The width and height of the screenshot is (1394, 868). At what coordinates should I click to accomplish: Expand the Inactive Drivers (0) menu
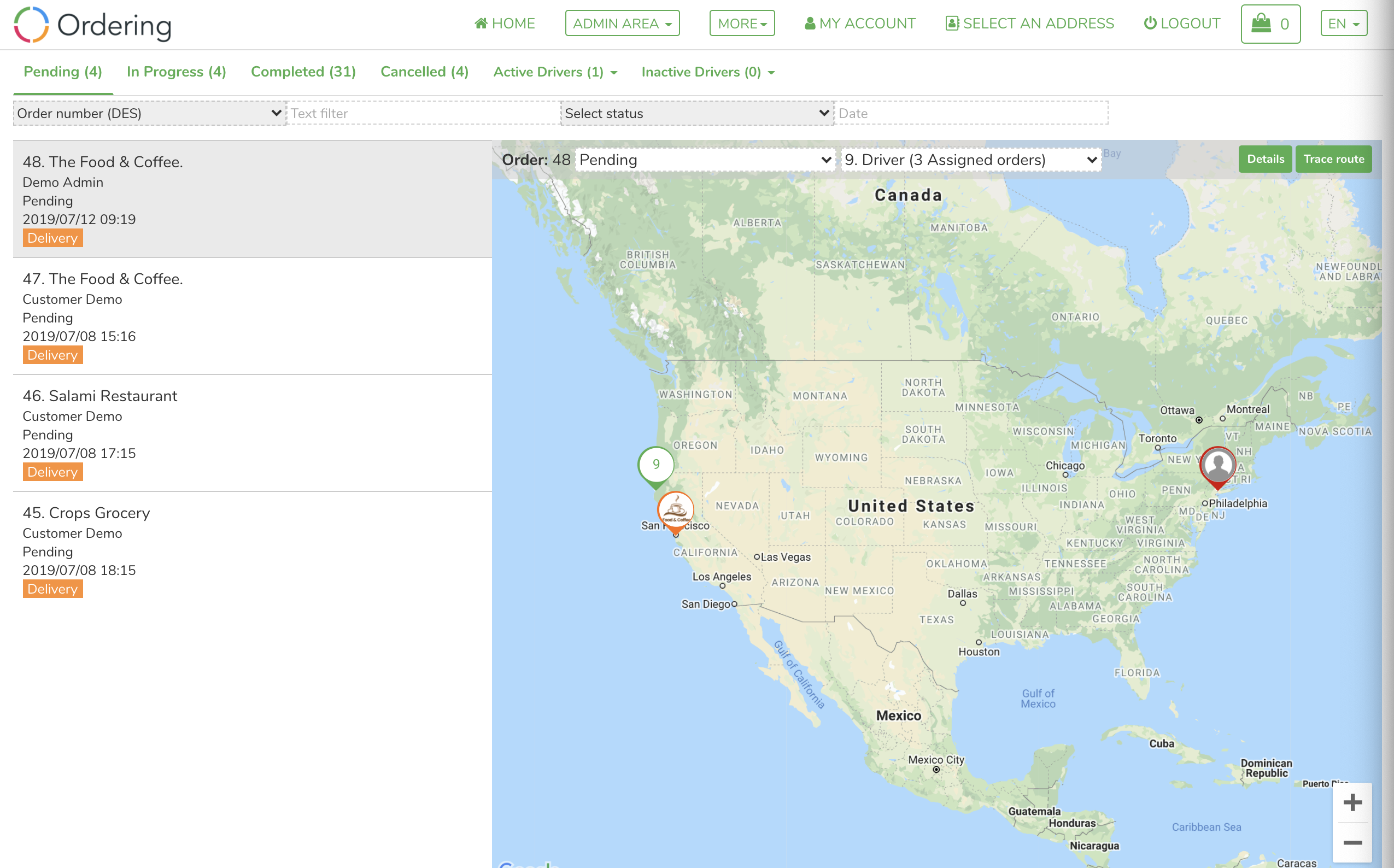708,72
